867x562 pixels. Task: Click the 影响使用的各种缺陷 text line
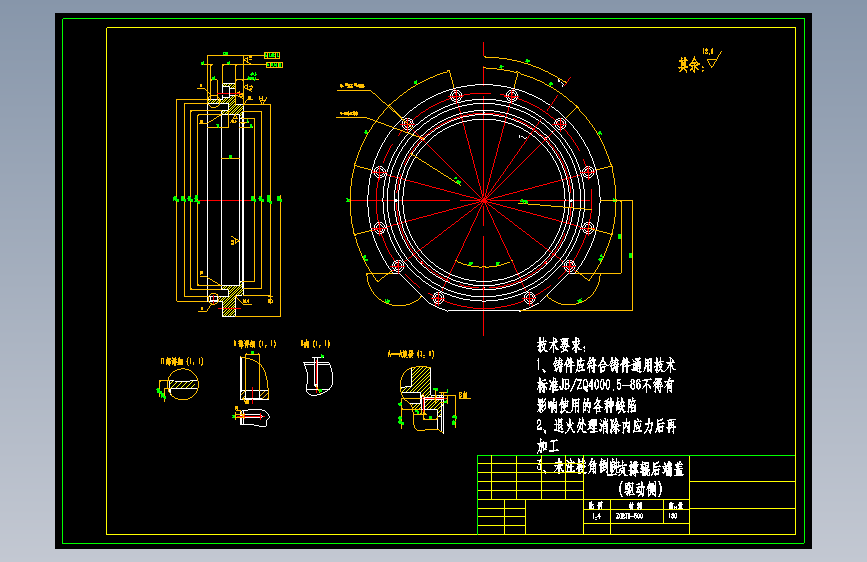point(587,406)
